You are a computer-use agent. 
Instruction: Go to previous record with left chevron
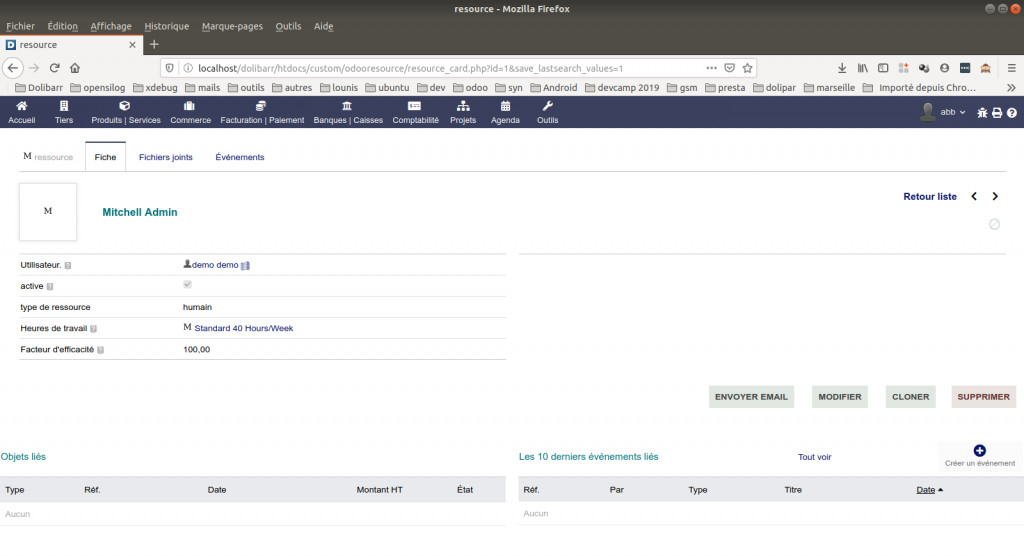pos(974,196)
